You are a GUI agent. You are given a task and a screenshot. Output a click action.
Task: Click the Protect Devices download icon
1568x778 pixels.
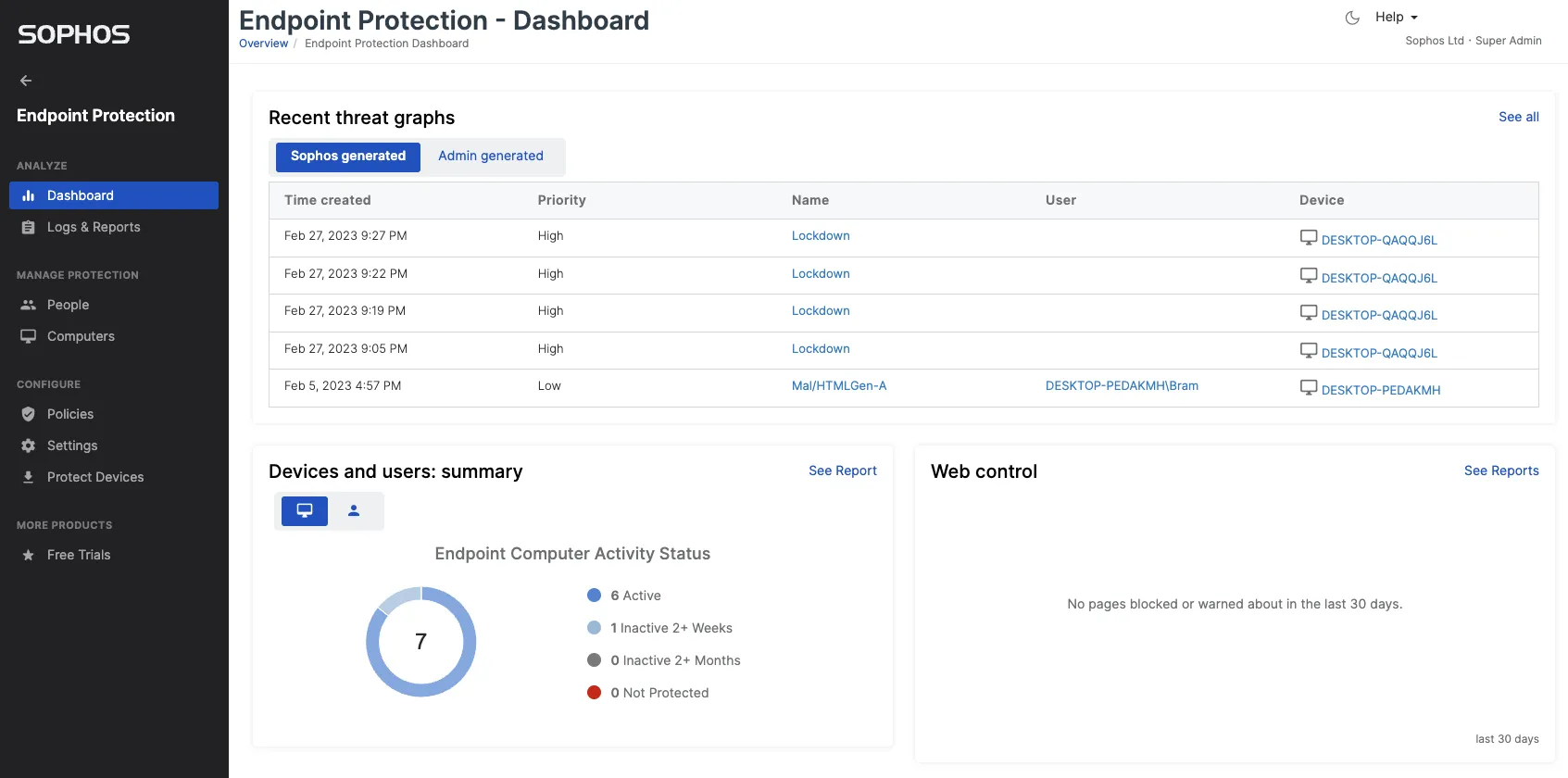[29, 477]
